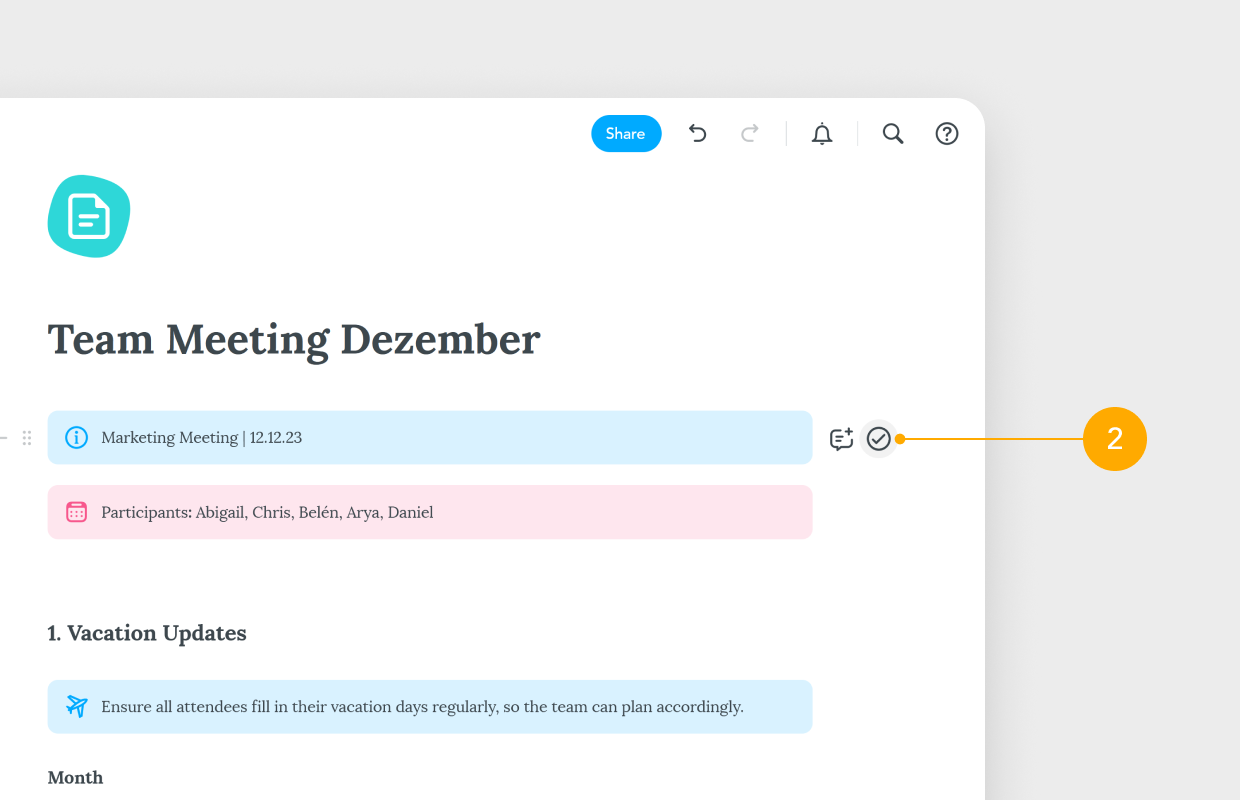Click info icon in Marketing Meeting callout

point(76,438)
